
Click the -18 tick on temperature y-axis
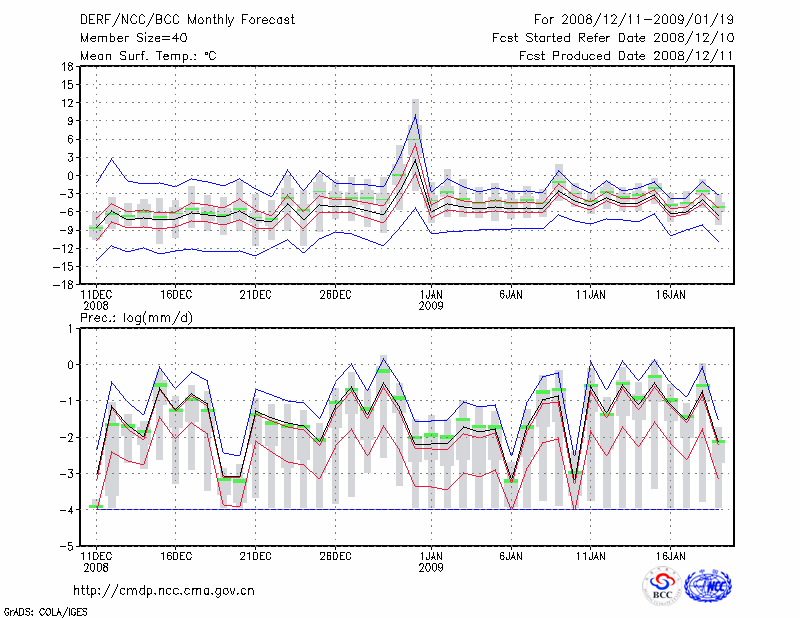(66, 284)
